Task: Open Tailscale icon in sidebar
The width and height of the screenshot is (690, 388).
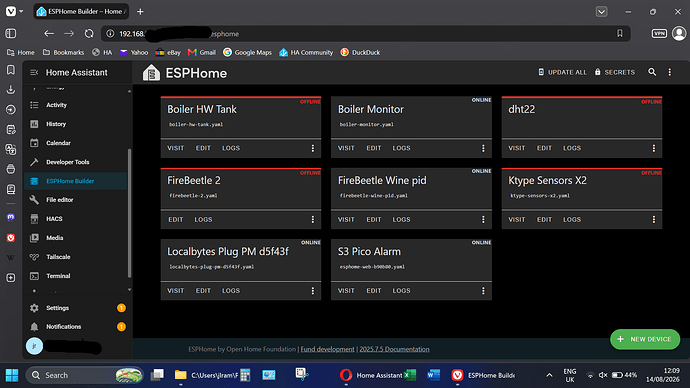Action: (34, 257)
